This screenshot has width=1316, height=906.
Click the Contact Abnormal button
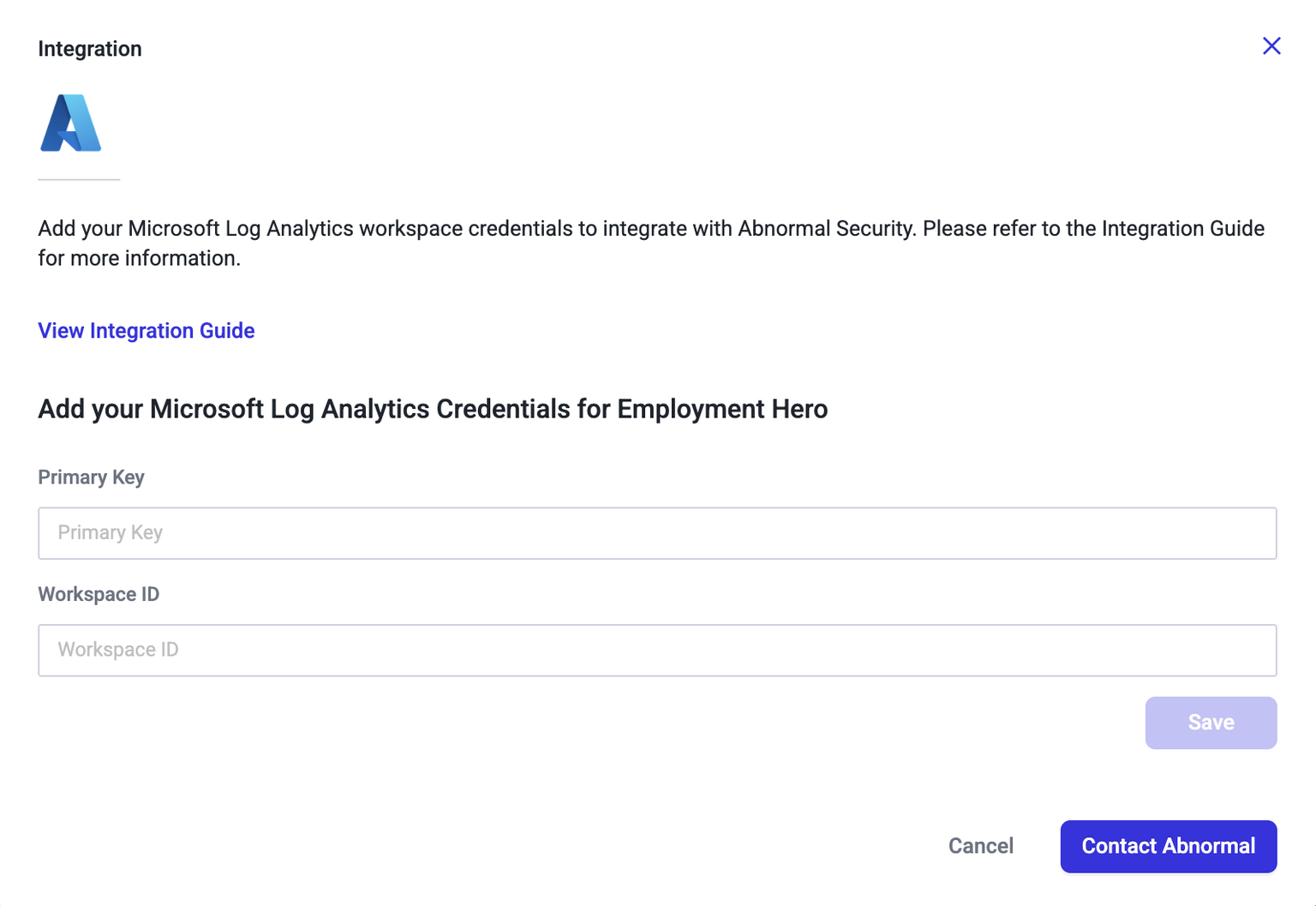pyautogui.click(x=1168, y=846)
